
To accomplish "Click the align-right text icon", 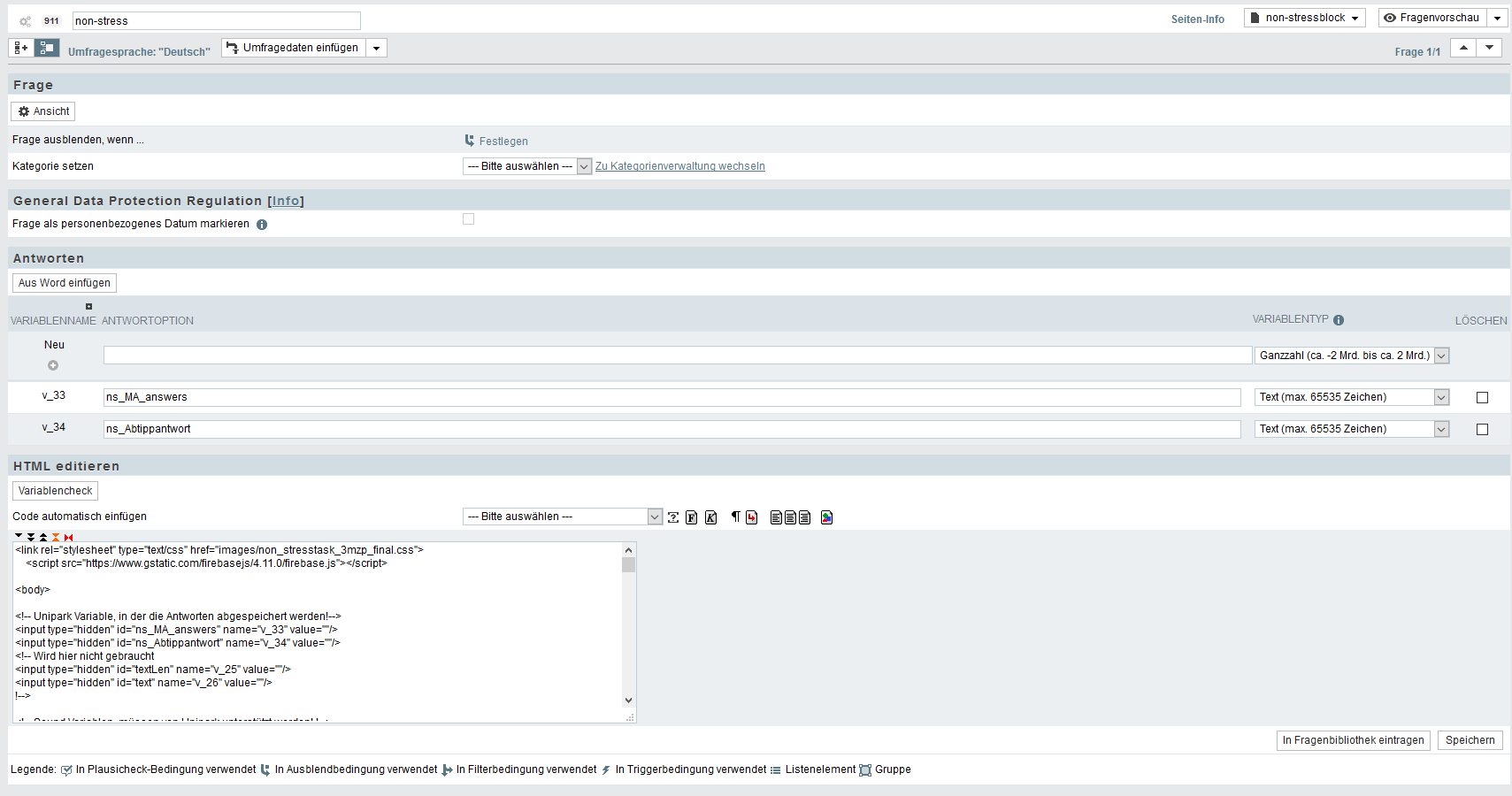I will click(x=804, y=517).
